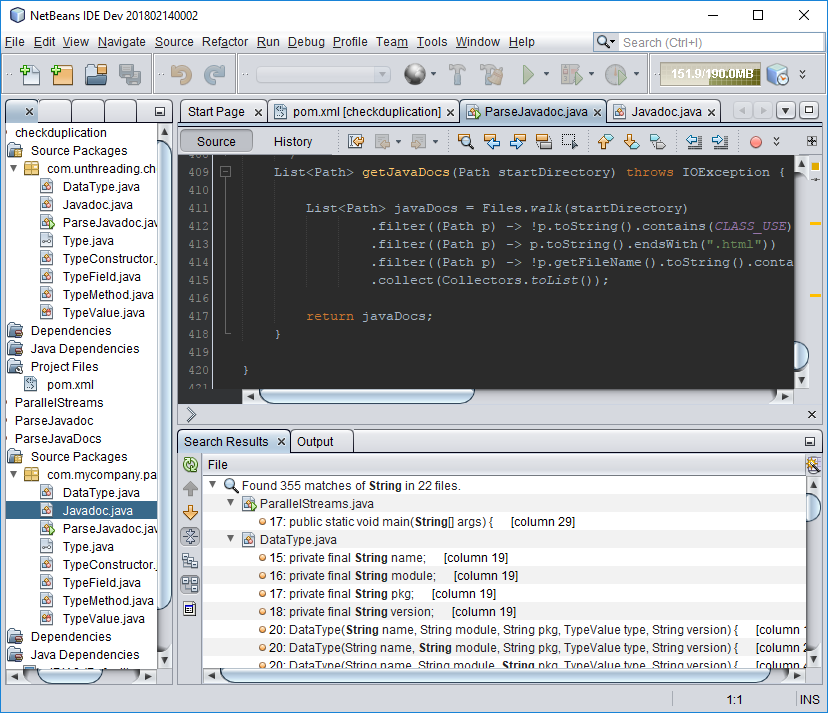Open dropdown arrow next to globe icon

(434, 74)
